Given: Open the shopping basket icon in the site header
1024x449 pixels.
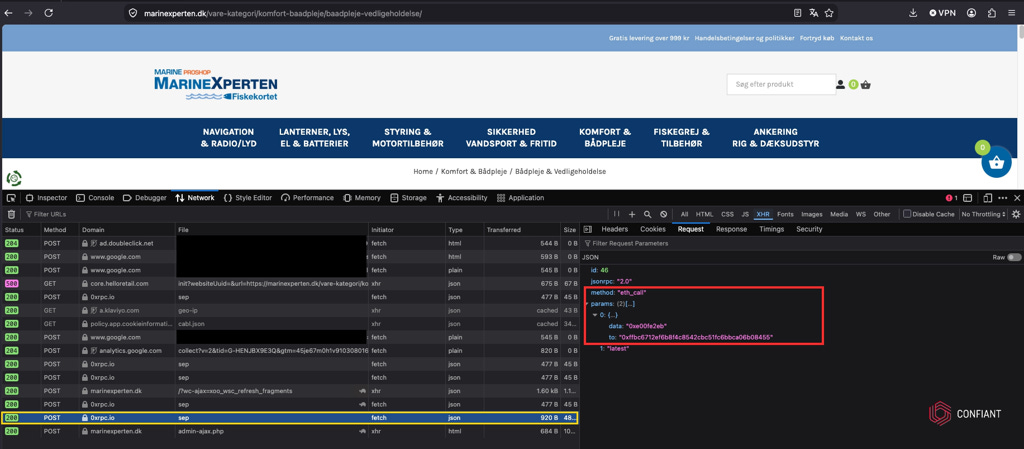Looking at the screenshot, I should 866,84.
